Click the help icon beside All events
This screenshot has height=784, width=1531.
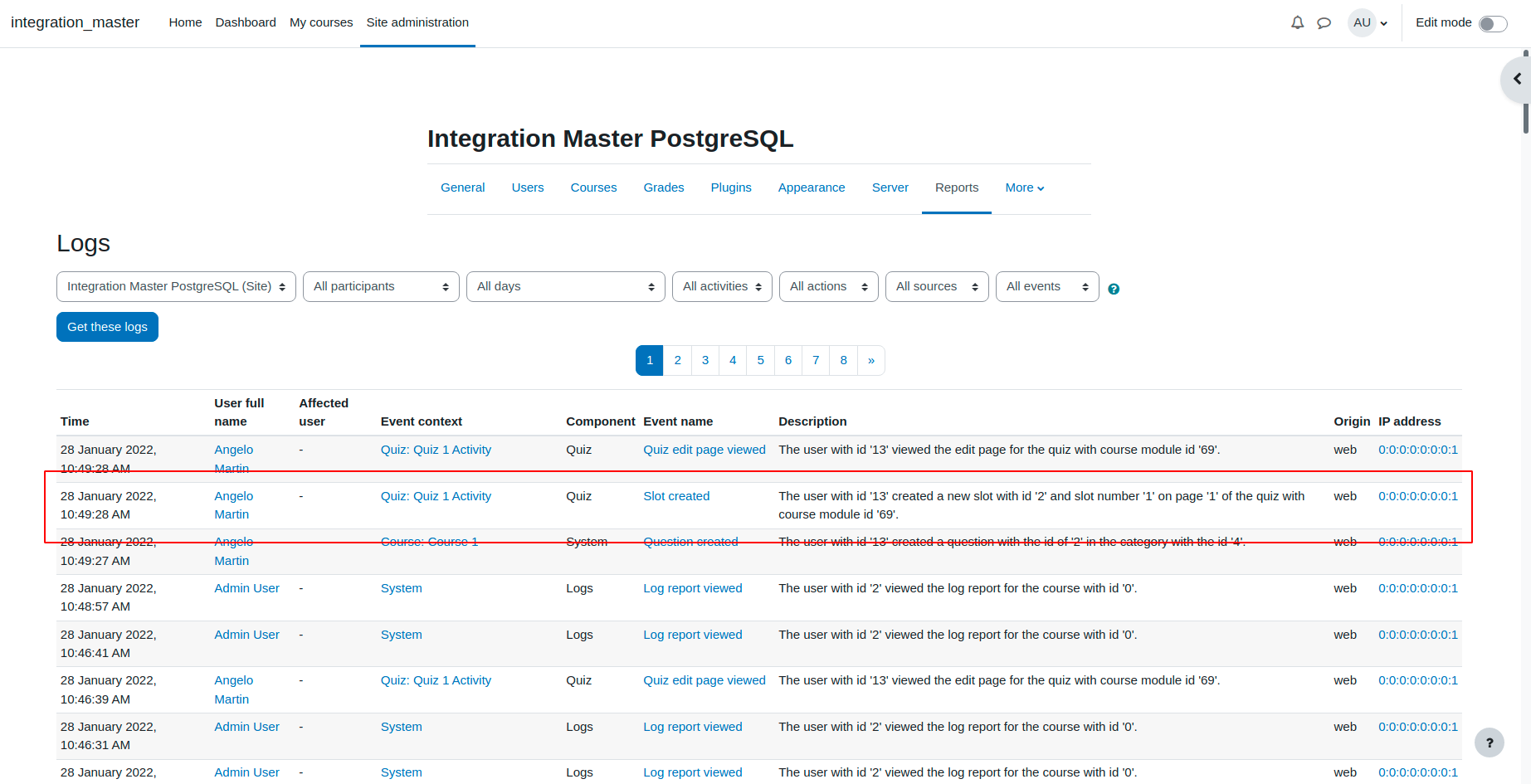pyautogui.click(x=1114, y=289)
